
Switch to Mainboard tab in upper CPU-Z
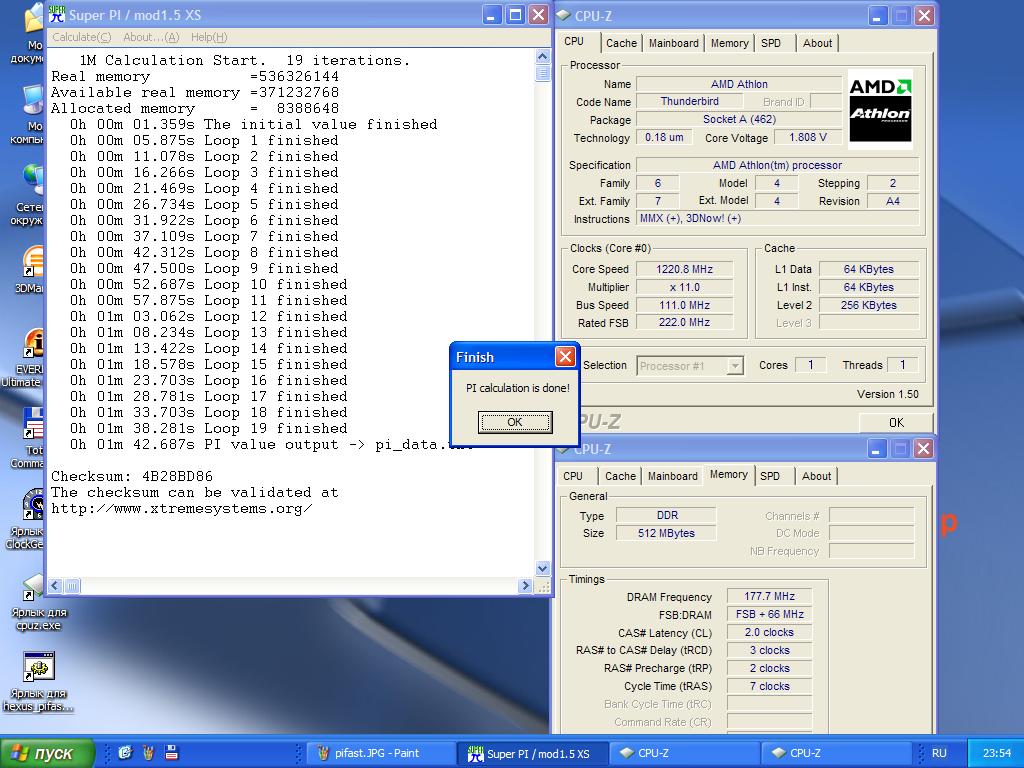coord(673,43)
